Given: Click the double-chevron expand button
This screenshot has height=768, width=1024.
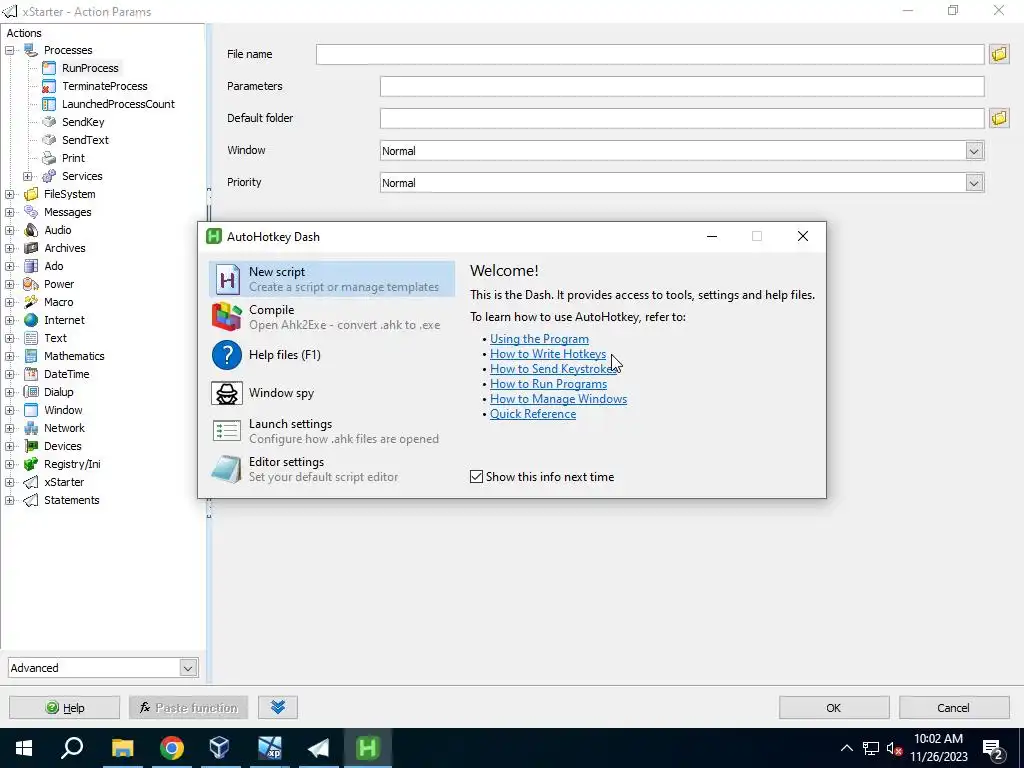Looking at the screenshot, I should coord(278,707).
